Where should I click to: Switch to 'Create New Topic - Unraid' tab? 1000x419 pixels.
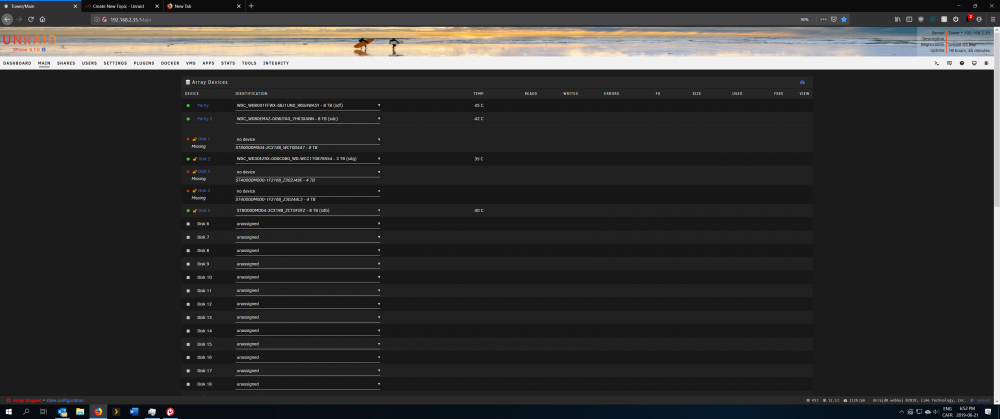pyautogui.click(x=122, y=6)
